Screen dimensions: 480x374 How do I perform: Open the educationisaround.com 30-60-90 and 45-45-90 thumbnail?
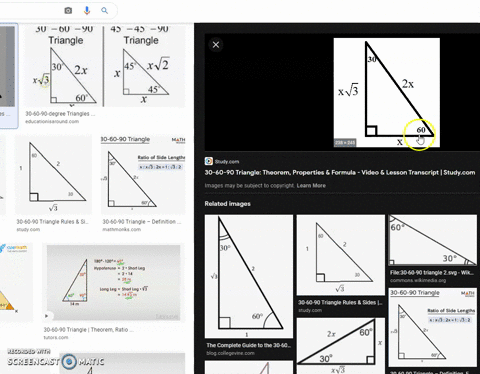(105, 66)
